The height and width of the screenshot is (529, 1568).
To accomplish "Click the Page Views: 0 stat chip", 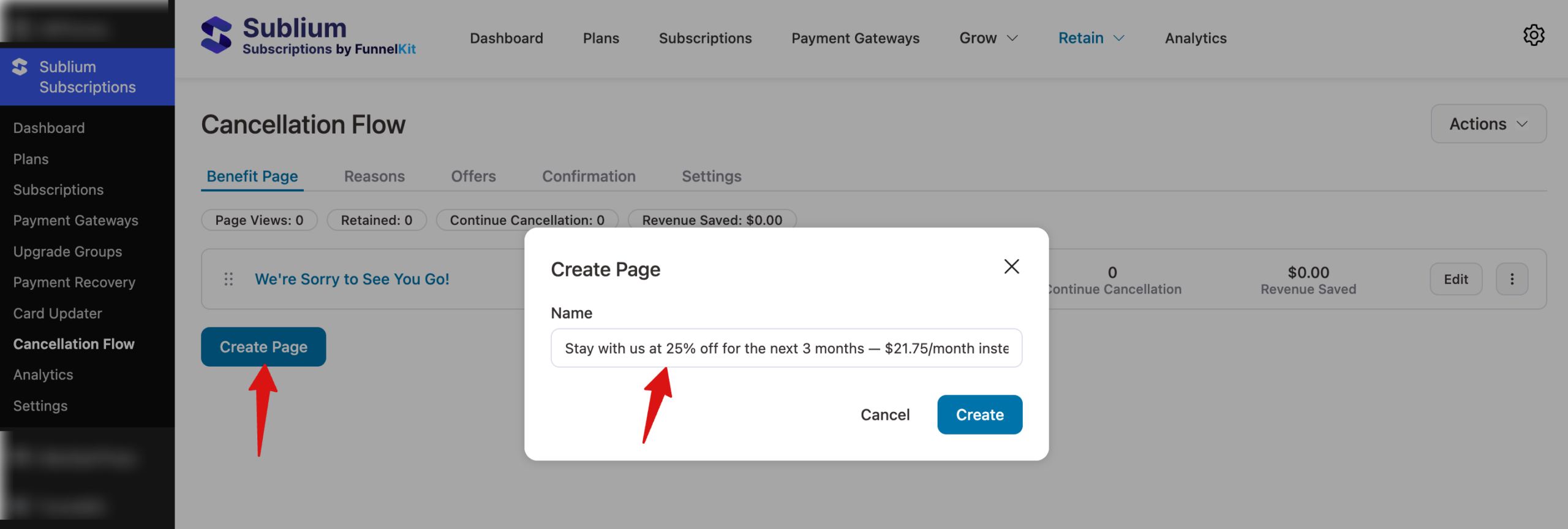I will (259, 220).
